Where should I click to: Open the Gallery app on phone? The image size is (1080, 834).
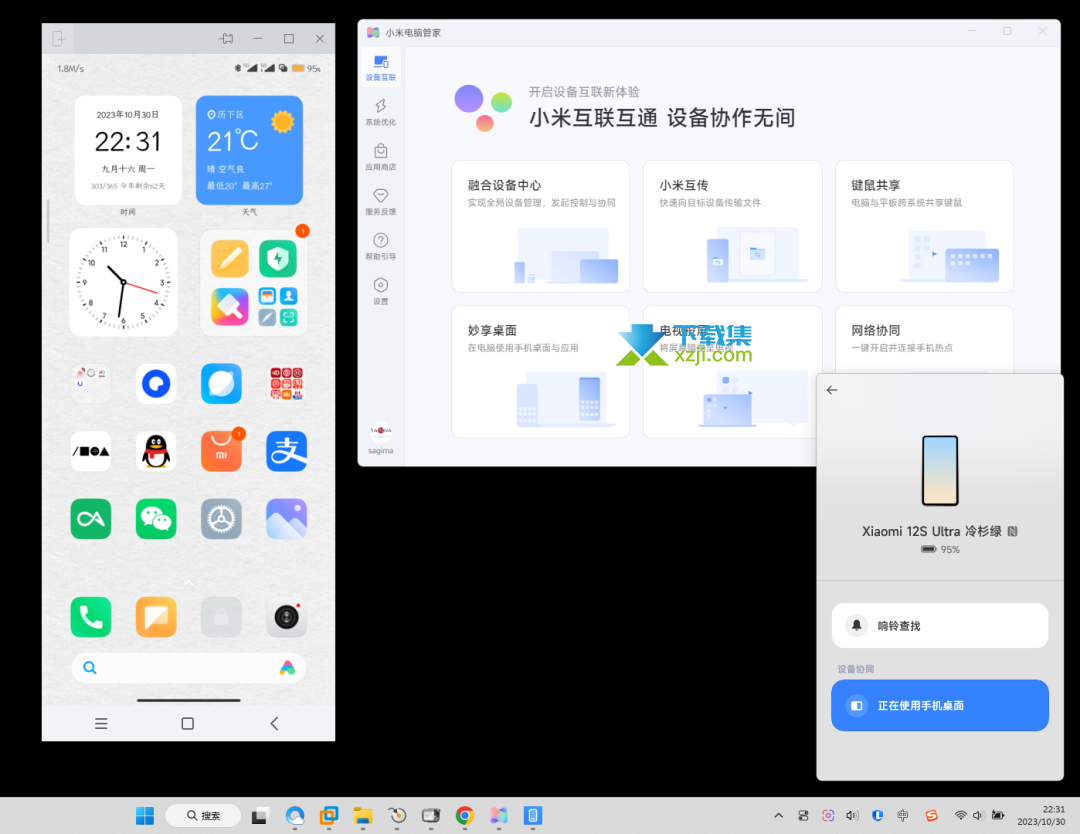coord(287,519)
